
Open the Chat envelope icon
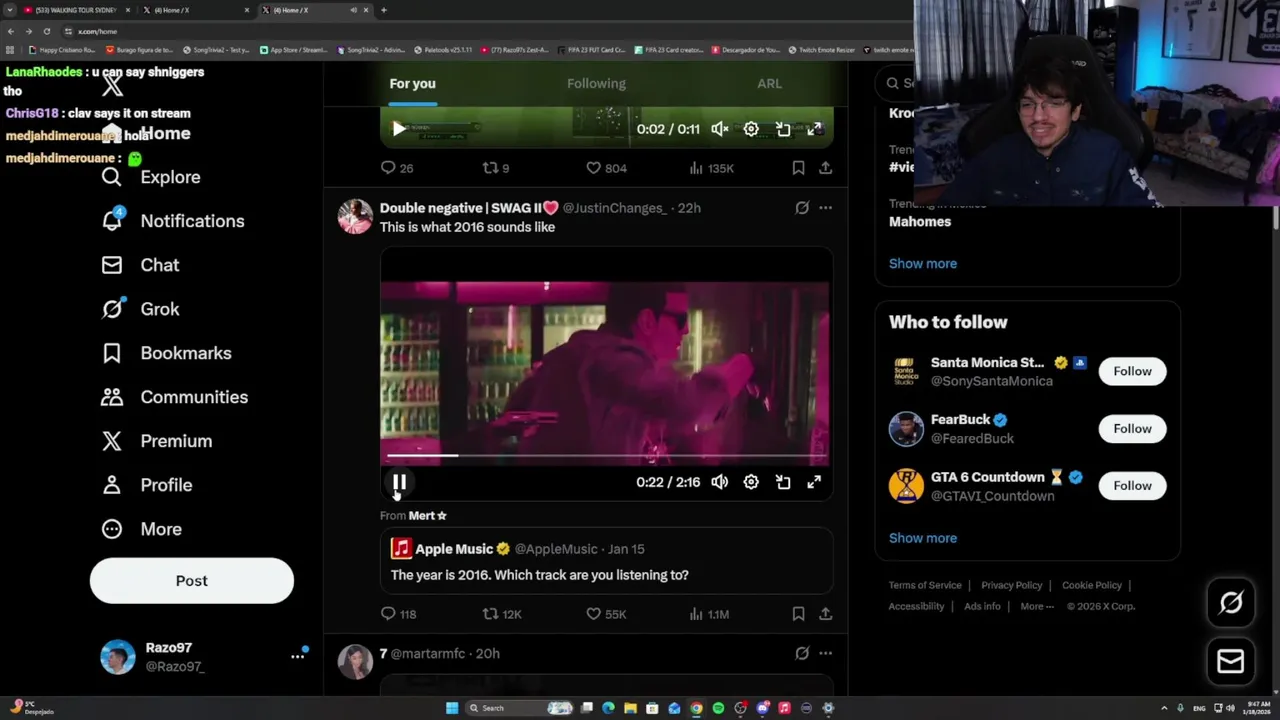111,265
